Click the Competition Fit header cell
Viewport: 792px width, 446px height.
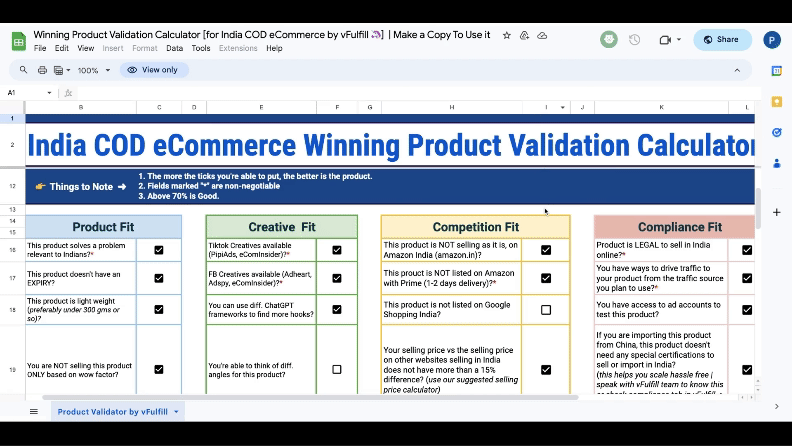click(x=475, y=227)
